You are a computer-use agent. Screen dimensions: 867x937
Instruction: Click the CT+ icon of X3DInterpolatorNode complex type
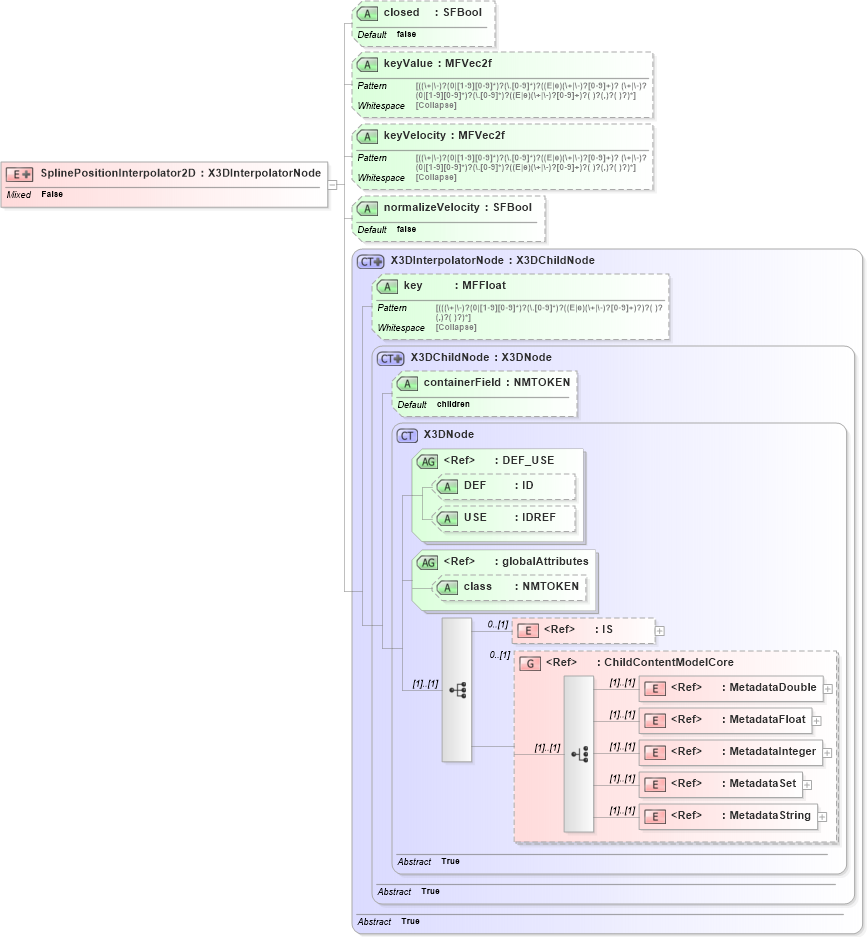(x=370, y=261)
